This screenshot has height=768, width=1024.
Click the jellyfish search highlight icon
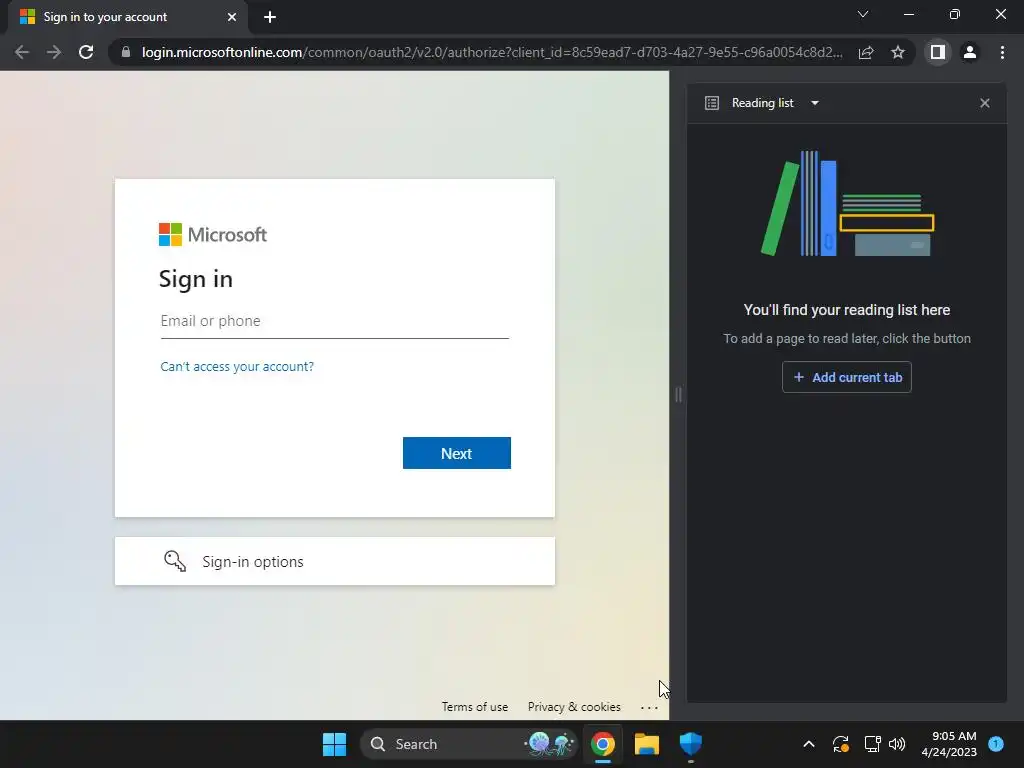[x=550, y=744]
